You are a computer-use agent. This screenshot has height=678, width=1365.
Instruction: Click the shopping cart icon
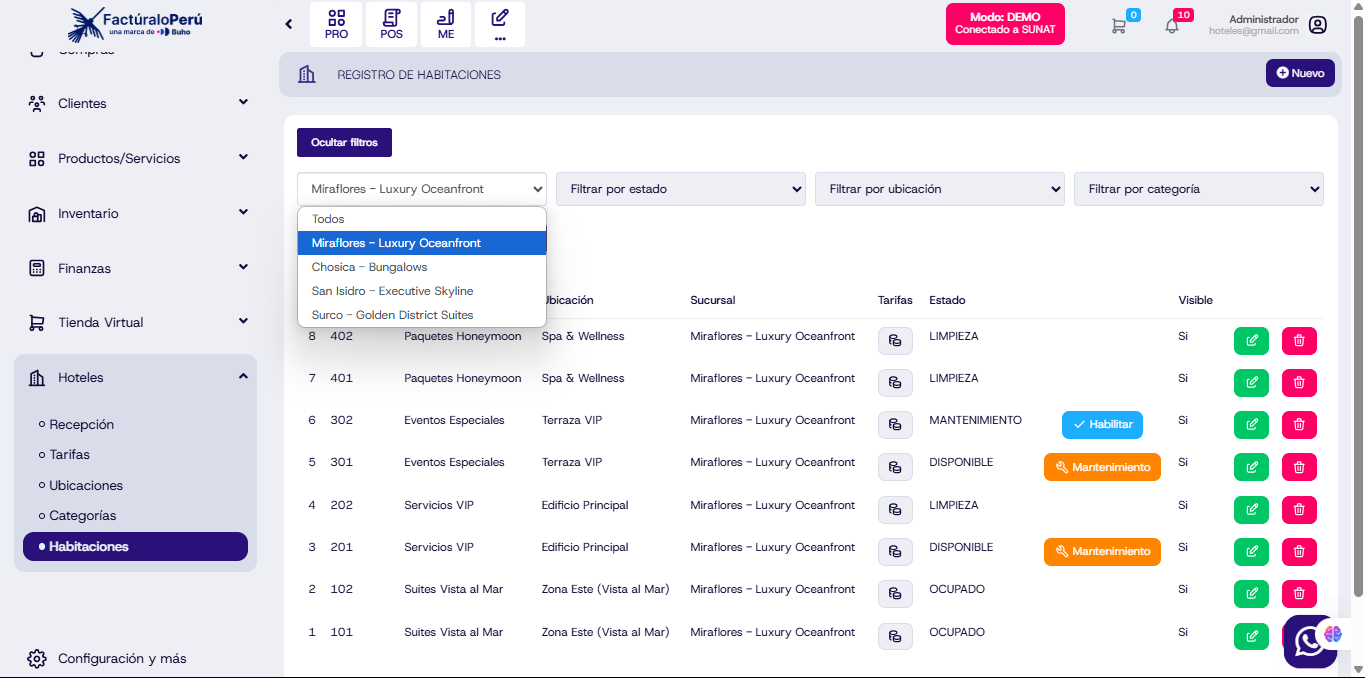(1118, 26)
